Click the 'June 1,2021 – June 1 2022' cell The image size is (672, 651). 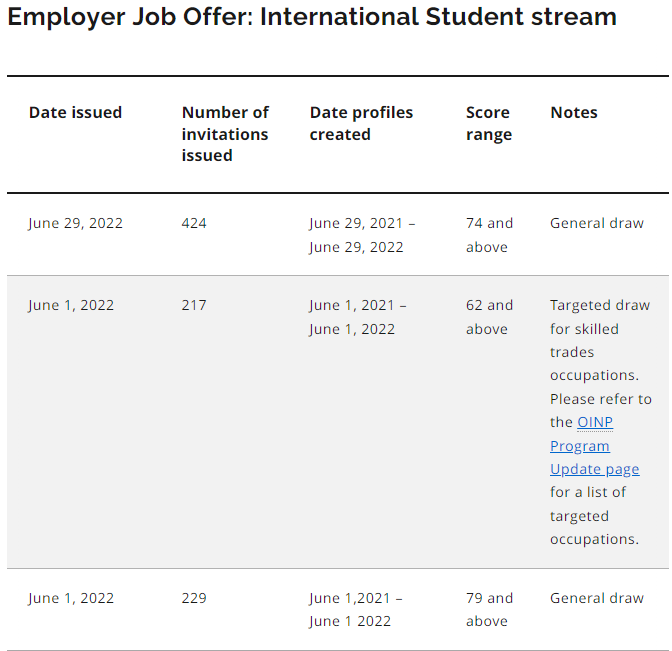click(x=356, y=609)
